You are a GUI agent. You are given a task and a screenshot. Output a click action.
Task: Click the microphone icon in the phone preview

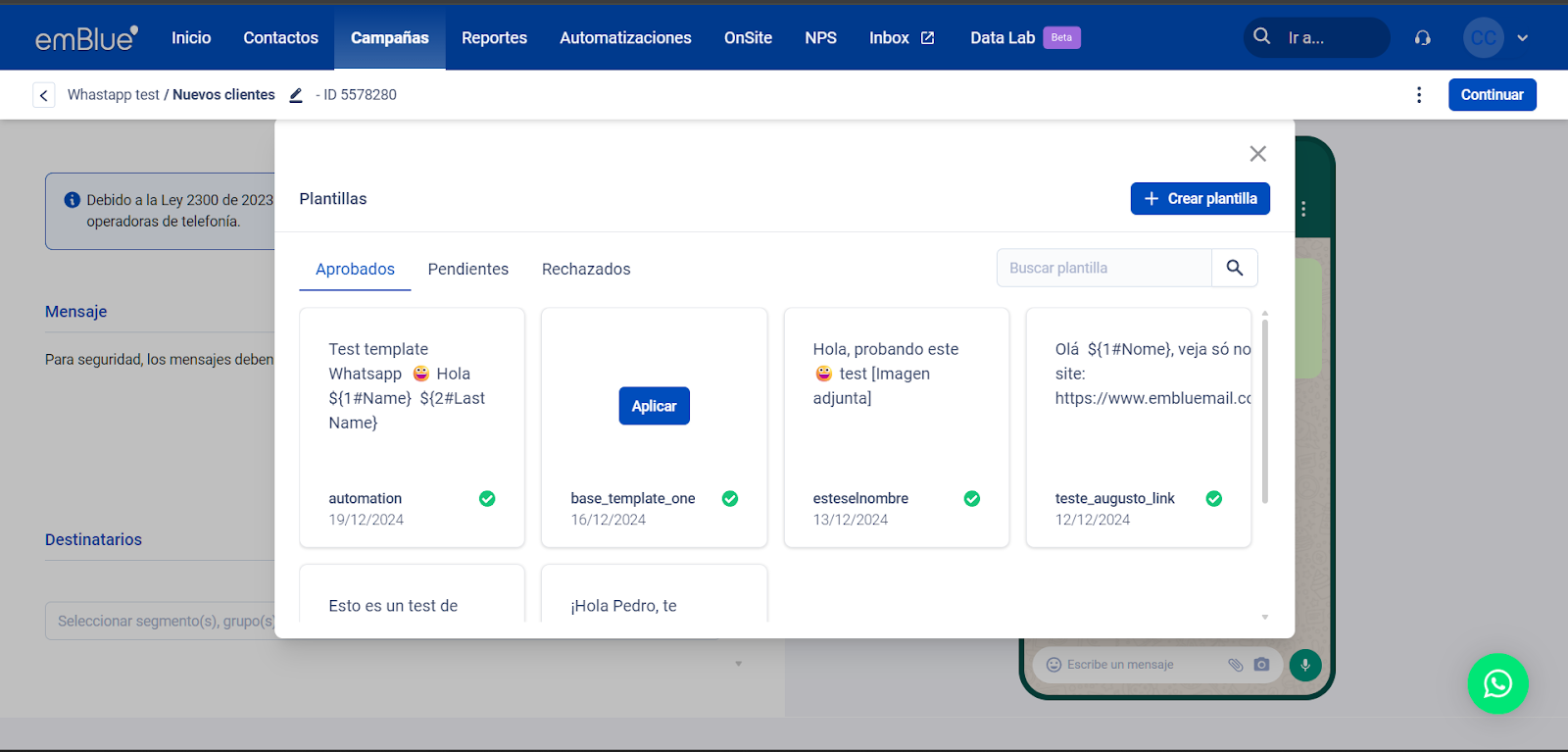(x=1304, y=665)
